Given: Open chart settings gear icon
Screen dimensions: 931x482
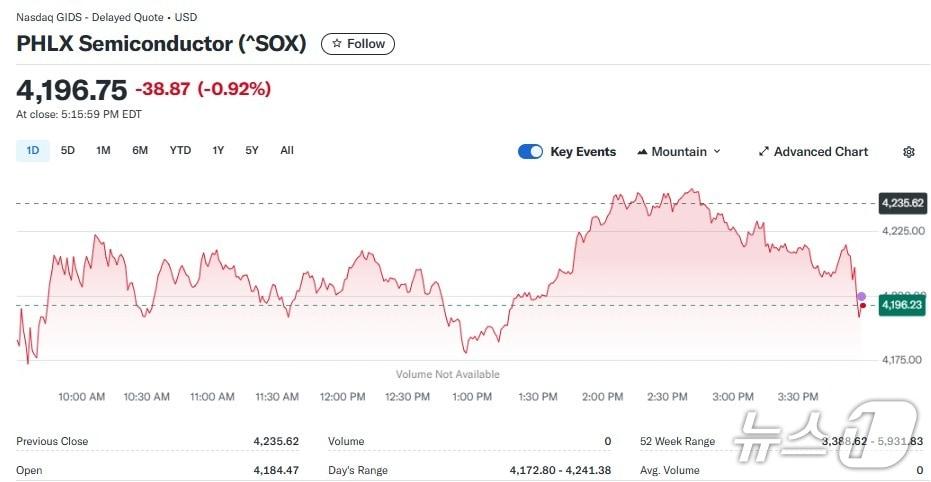Looking at the screenshot, I should [x=908, y=152].
